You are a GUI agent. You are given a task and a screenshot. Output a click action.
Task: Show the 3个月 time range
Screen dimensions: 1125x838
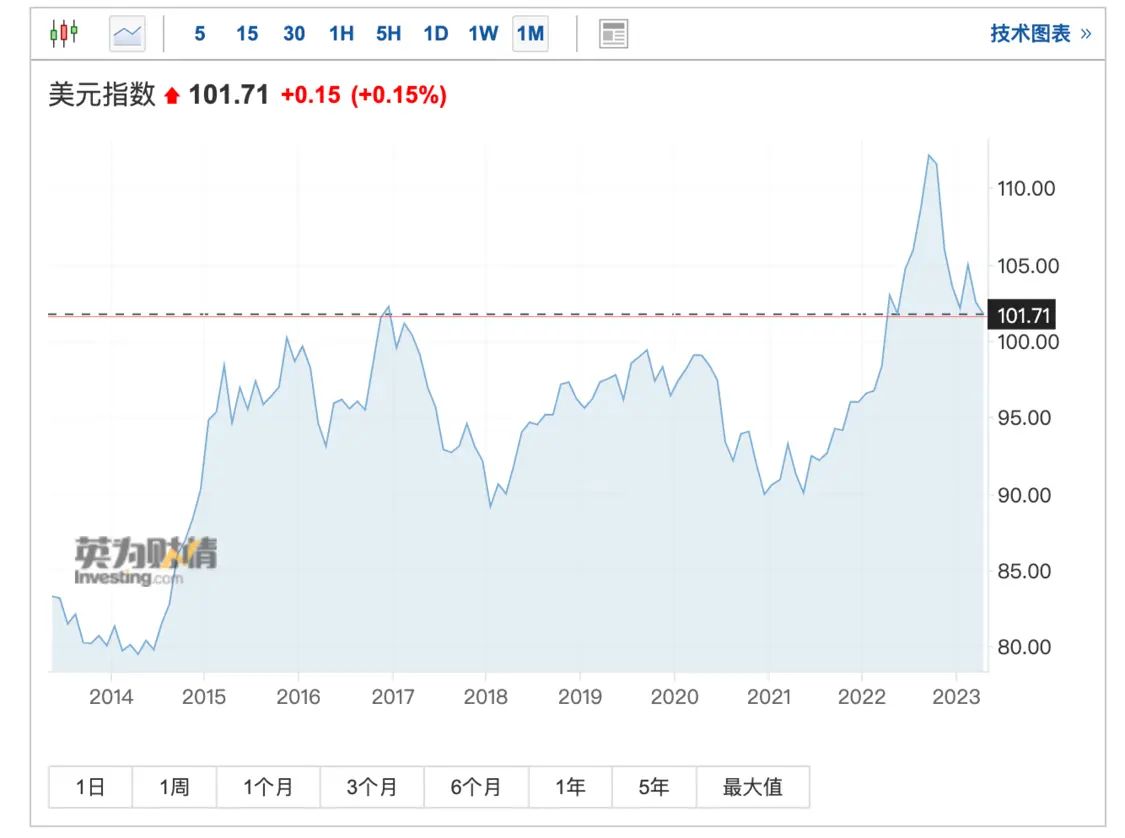click(372, 787)
